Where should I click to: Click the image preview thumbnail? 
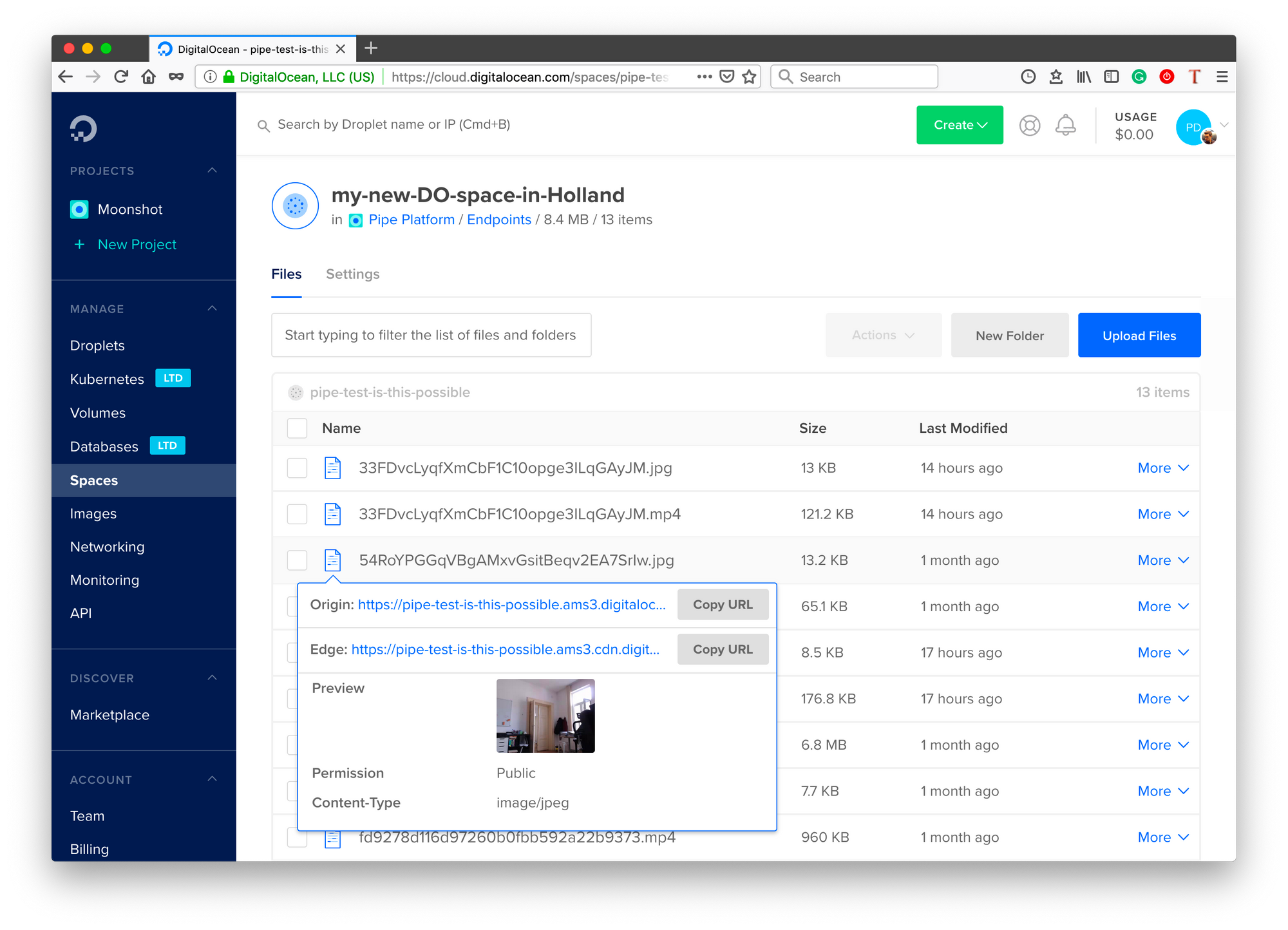coord(545,716)
